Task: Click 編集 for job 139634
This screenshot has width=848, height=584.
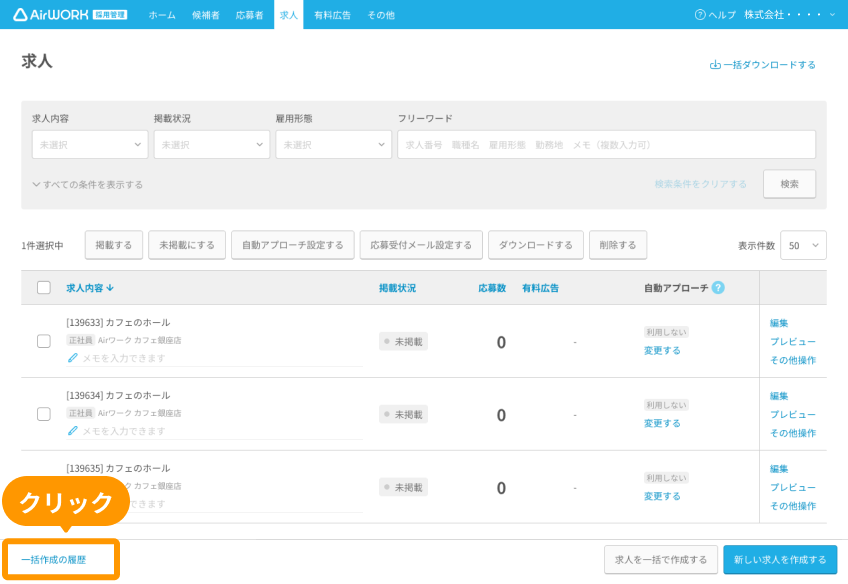Action: coord(779,396)
